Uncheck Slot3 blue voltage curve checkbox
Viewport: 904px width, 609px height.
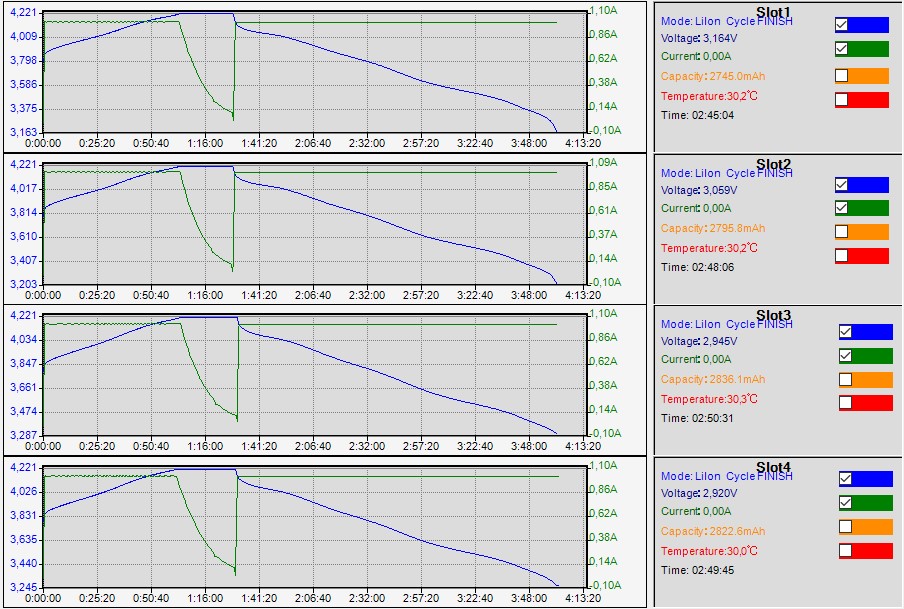845,332
